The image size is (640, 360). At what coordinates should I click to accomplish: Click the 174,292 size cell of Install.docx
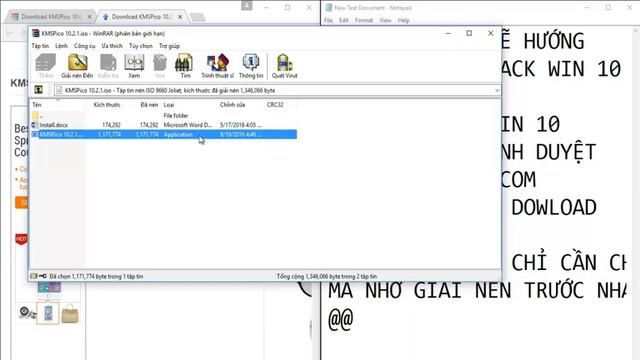(111, 125)
